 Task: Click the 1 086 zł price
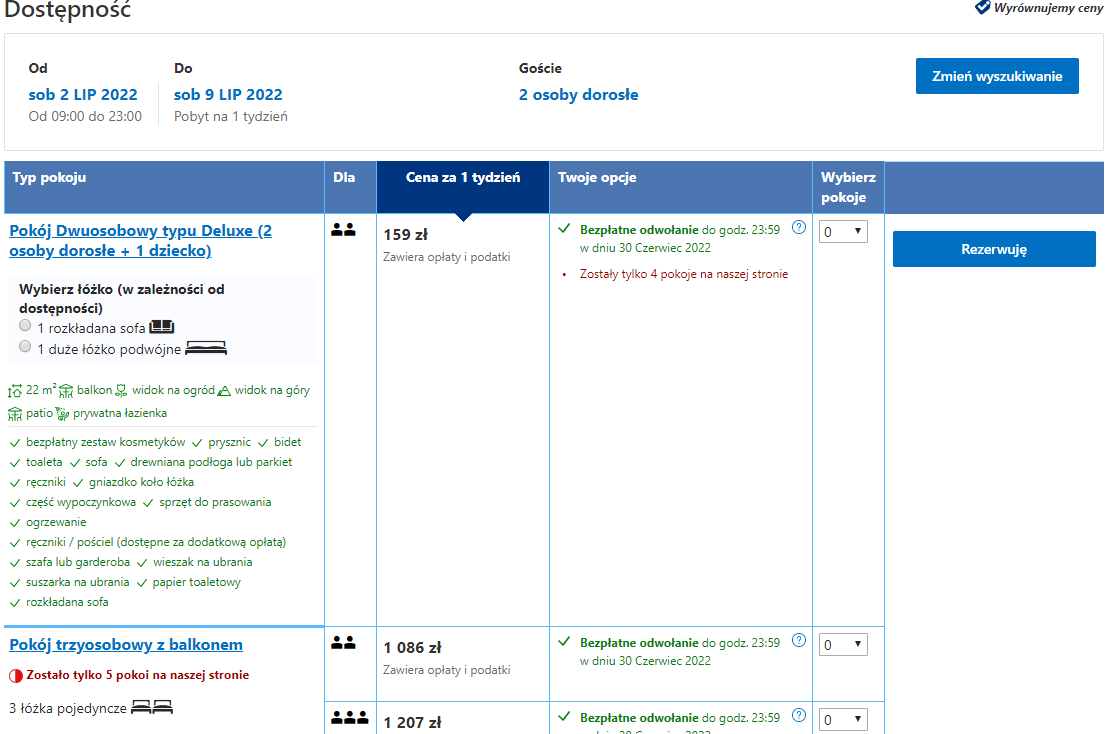412,648
